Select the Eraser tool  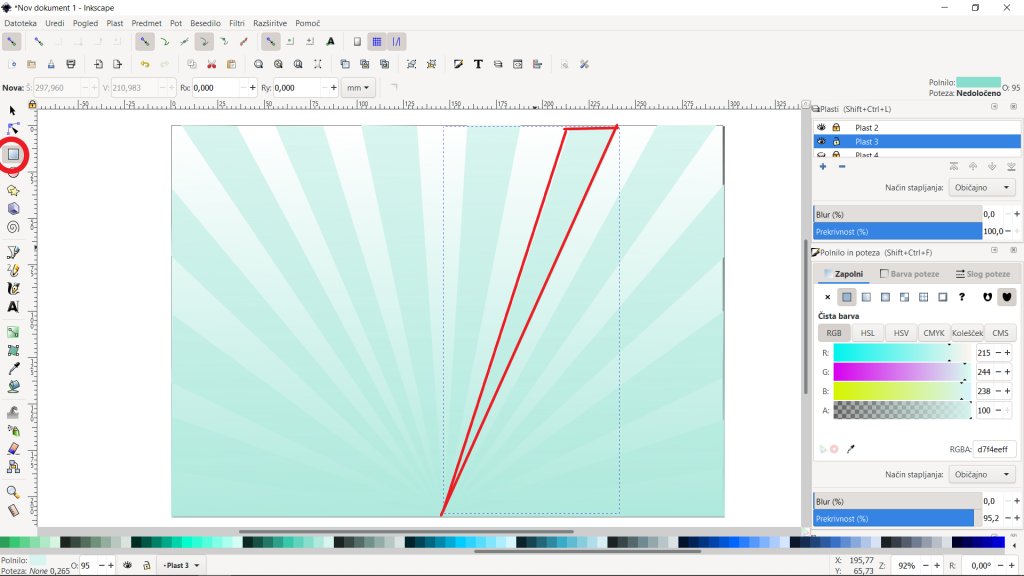(12, 449)
